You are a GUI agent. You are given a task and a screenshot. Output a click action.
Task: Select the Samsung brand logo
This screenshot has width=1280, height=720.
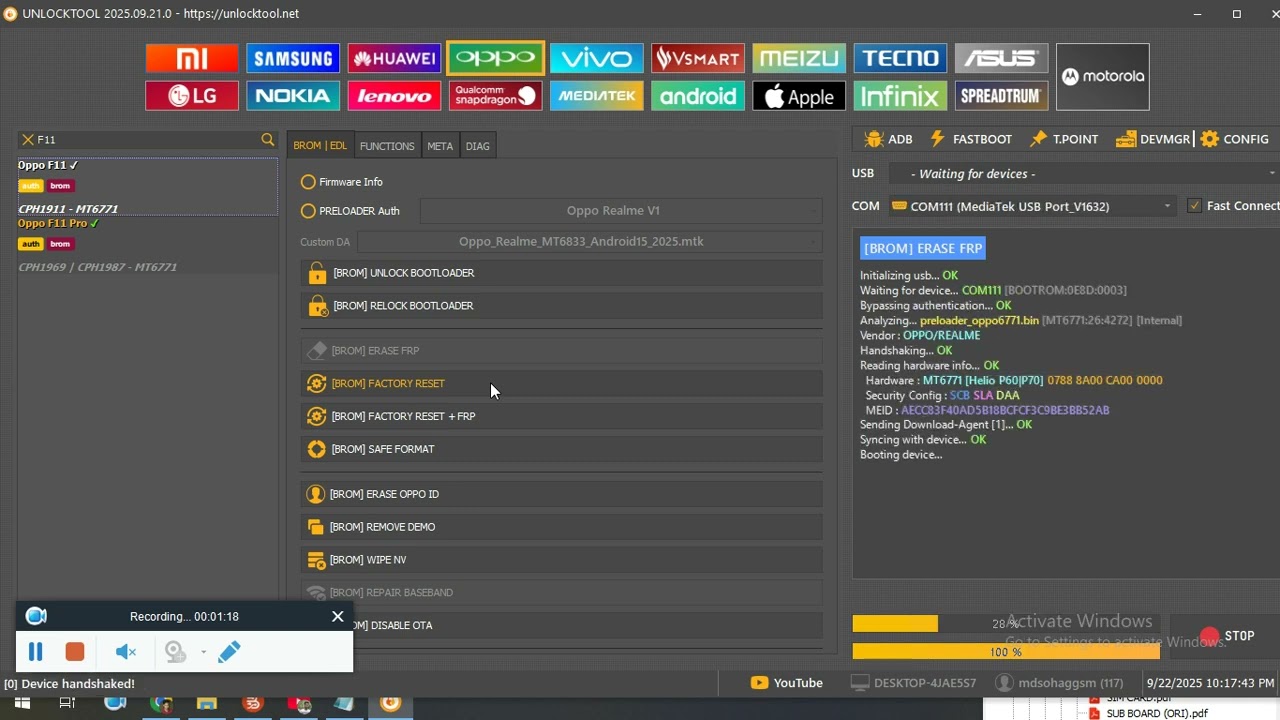(293, 58)
